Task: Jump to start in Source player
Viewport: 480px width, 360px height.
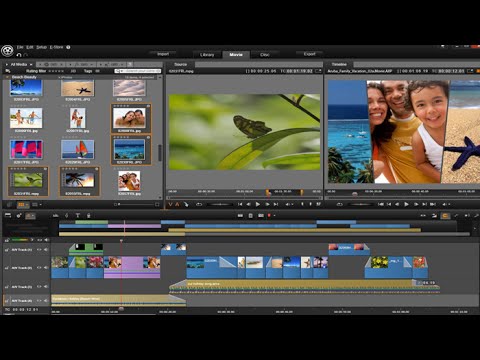Action: (x=240, y=204)
